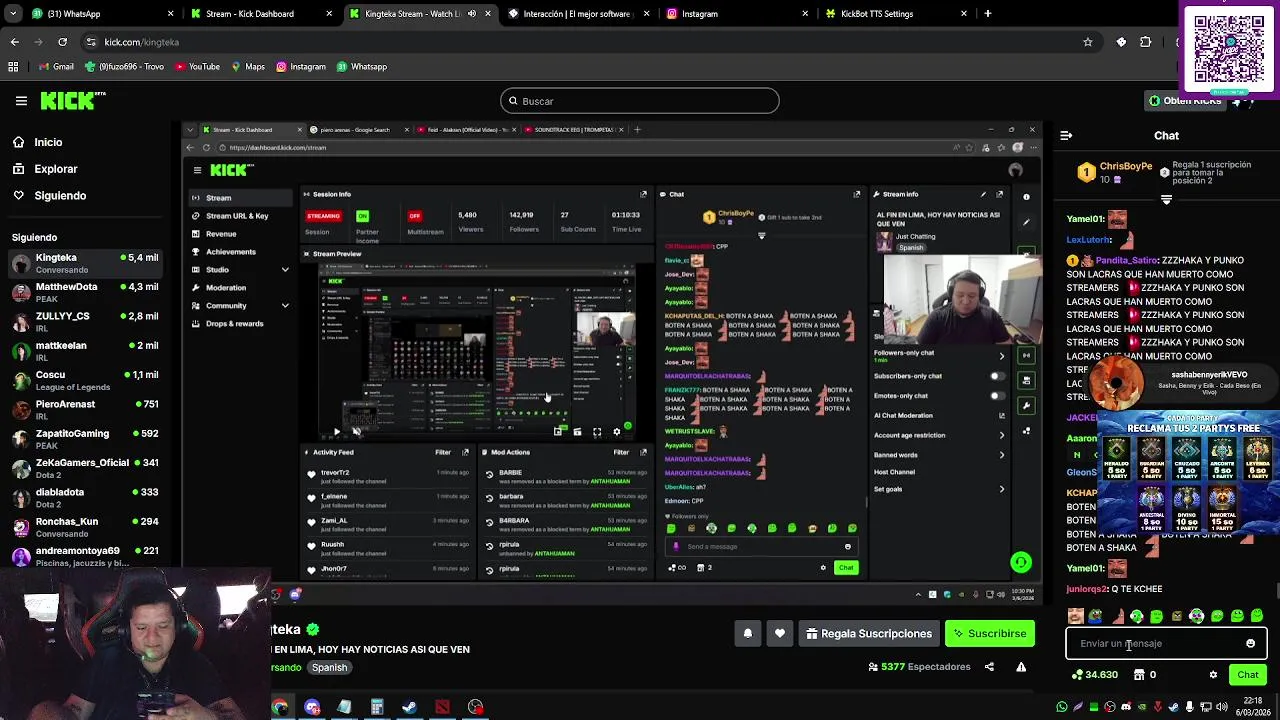The height and width of the screenshot is (720, 1280).
Task: Click the report warning triangle icon
Action: pos(1021,667)
